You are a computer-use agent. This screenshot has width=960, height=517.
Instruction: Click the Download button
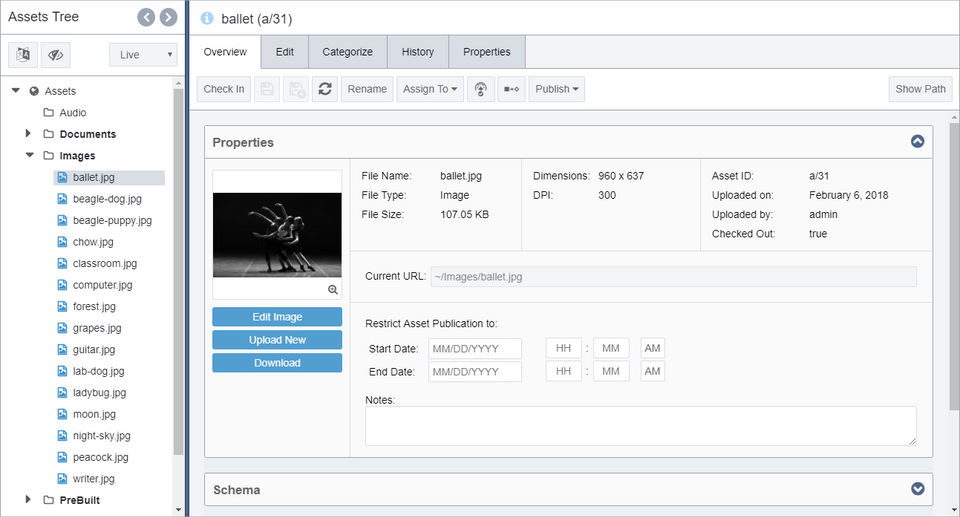277,363
